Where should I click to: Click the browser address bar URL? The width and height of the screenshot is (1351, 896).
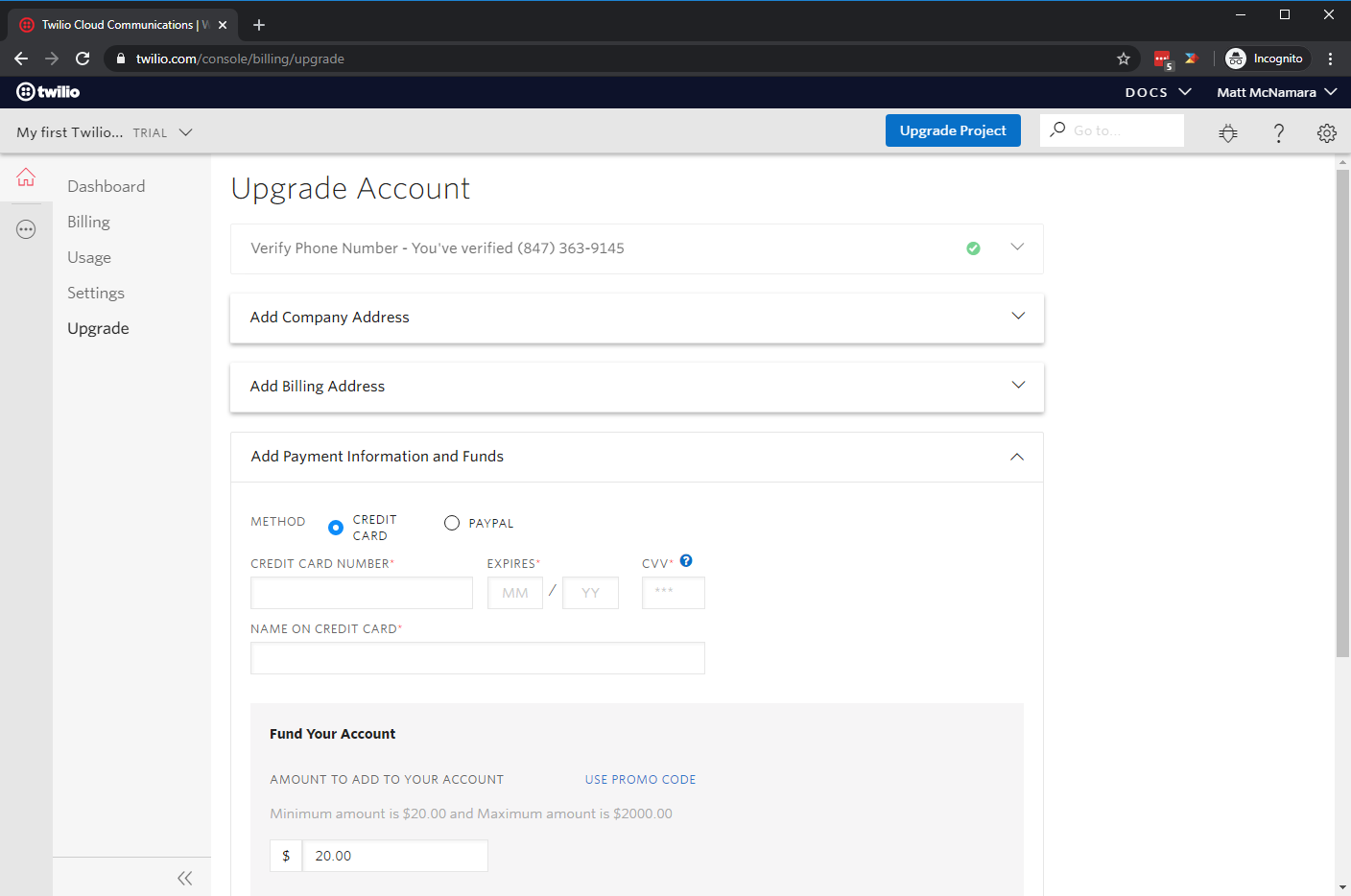[240, 59]
